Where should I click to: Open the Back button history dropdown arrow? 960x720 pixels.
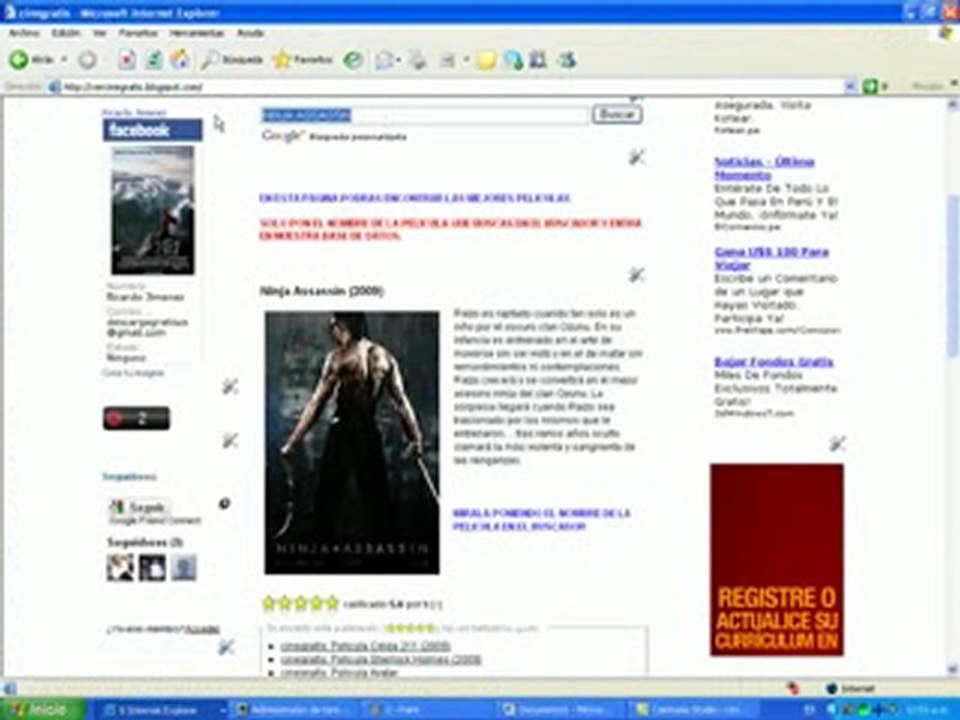click(64, 59)
